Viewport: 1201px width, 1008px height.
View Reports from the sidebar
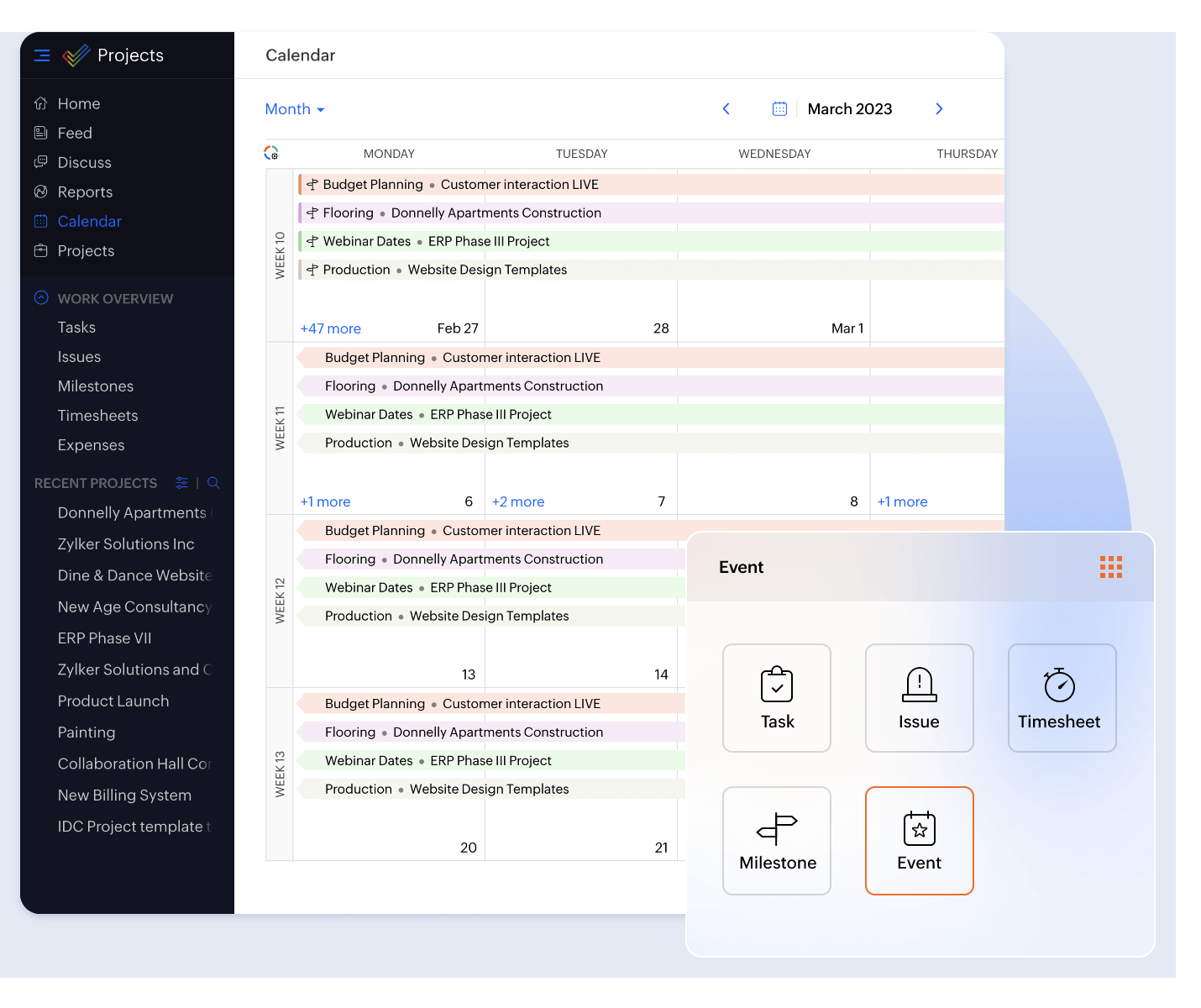point(41,192)
